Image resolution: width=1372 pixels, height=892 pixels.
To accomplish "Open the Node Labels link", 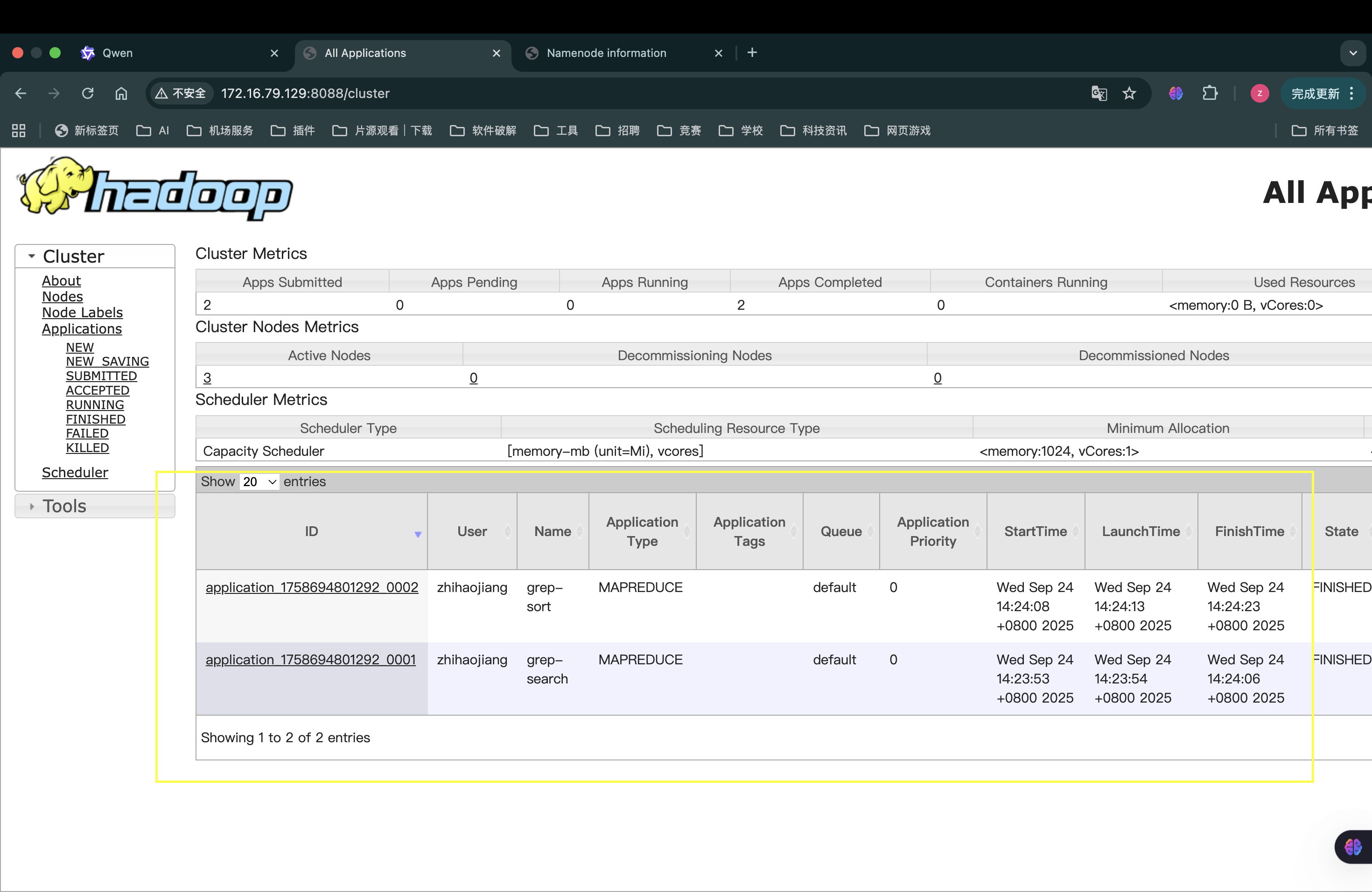I will pyautogui.click(x=83, y=312).
